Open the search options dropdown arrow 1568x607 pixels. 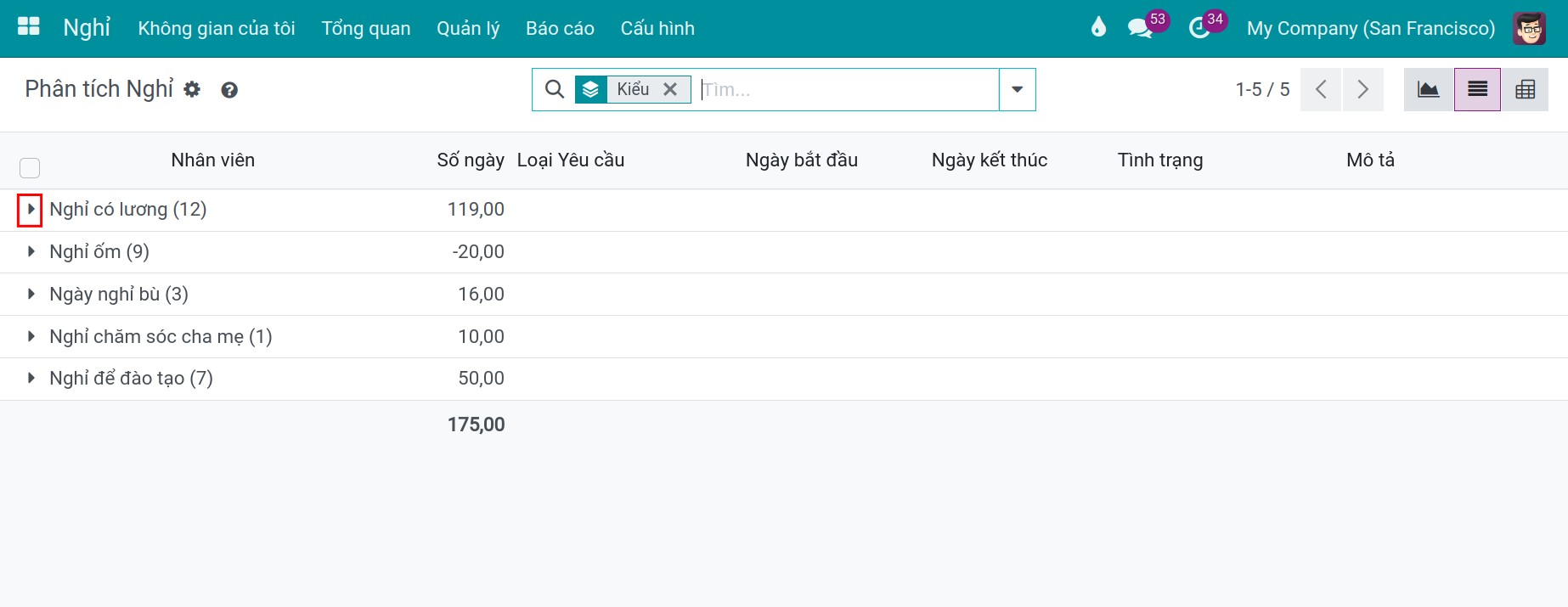coord(1017,89)
